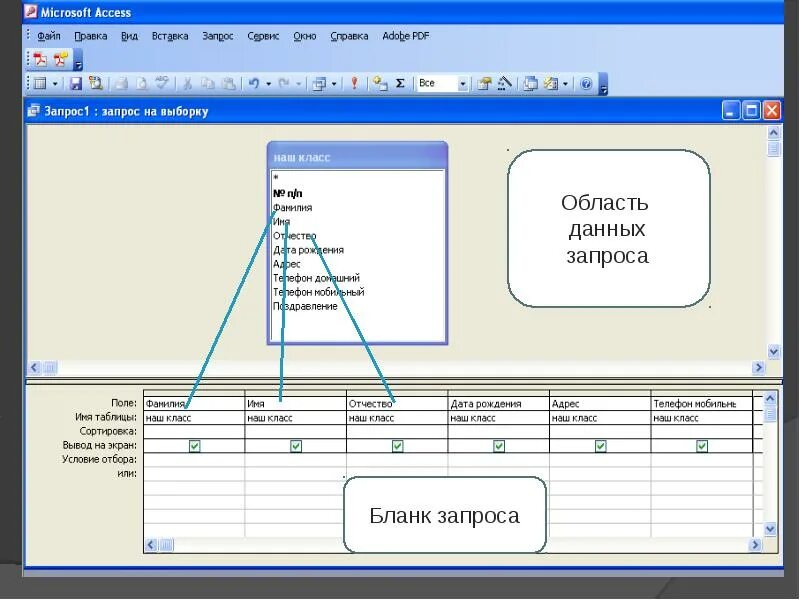Click Сортировка cell under Фамилия column
The image size is (800, 600).
pos(194,432)
